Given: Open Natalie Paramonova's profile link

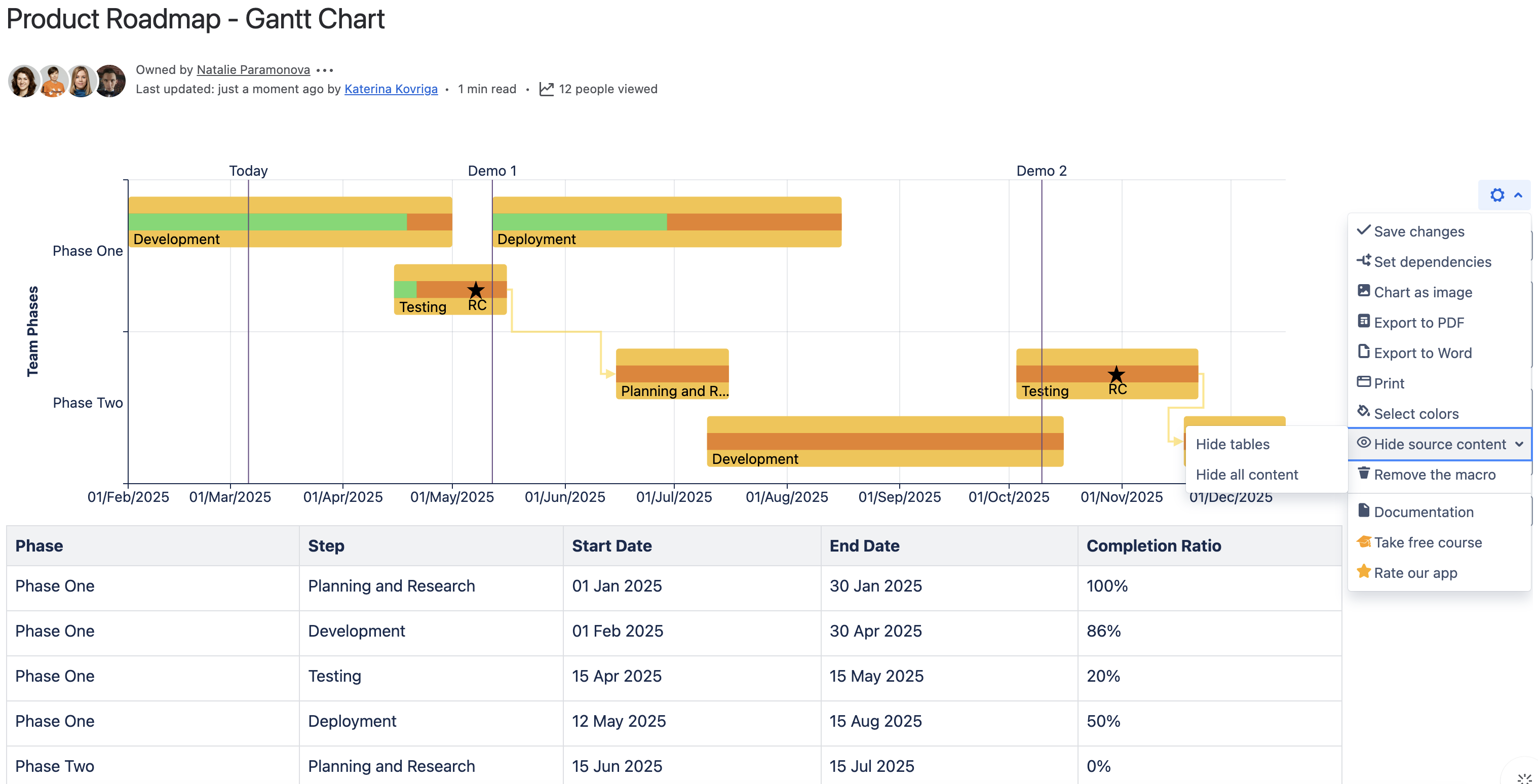Looking at the screenshot, I should (253, 70).
